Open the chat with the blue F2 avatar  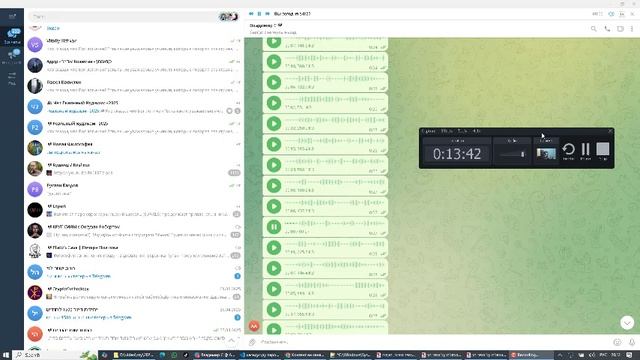coord(35,127)
